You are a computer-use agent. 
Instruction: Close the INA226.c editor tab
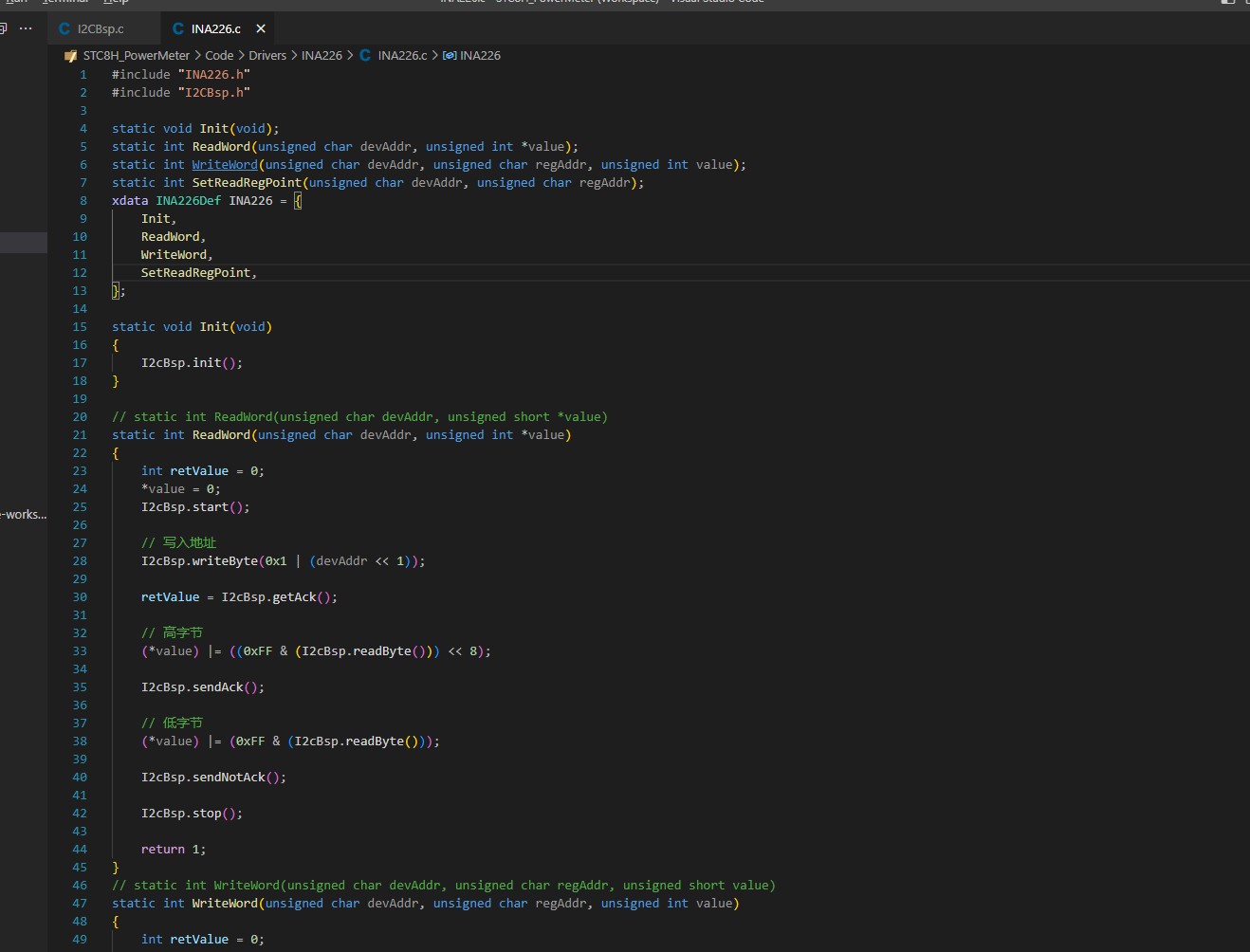click(261, 28)
